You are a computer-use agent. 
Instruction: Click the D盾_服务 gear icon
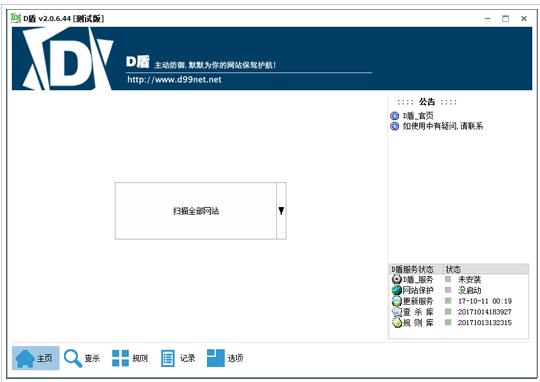(x=397, y=279)
